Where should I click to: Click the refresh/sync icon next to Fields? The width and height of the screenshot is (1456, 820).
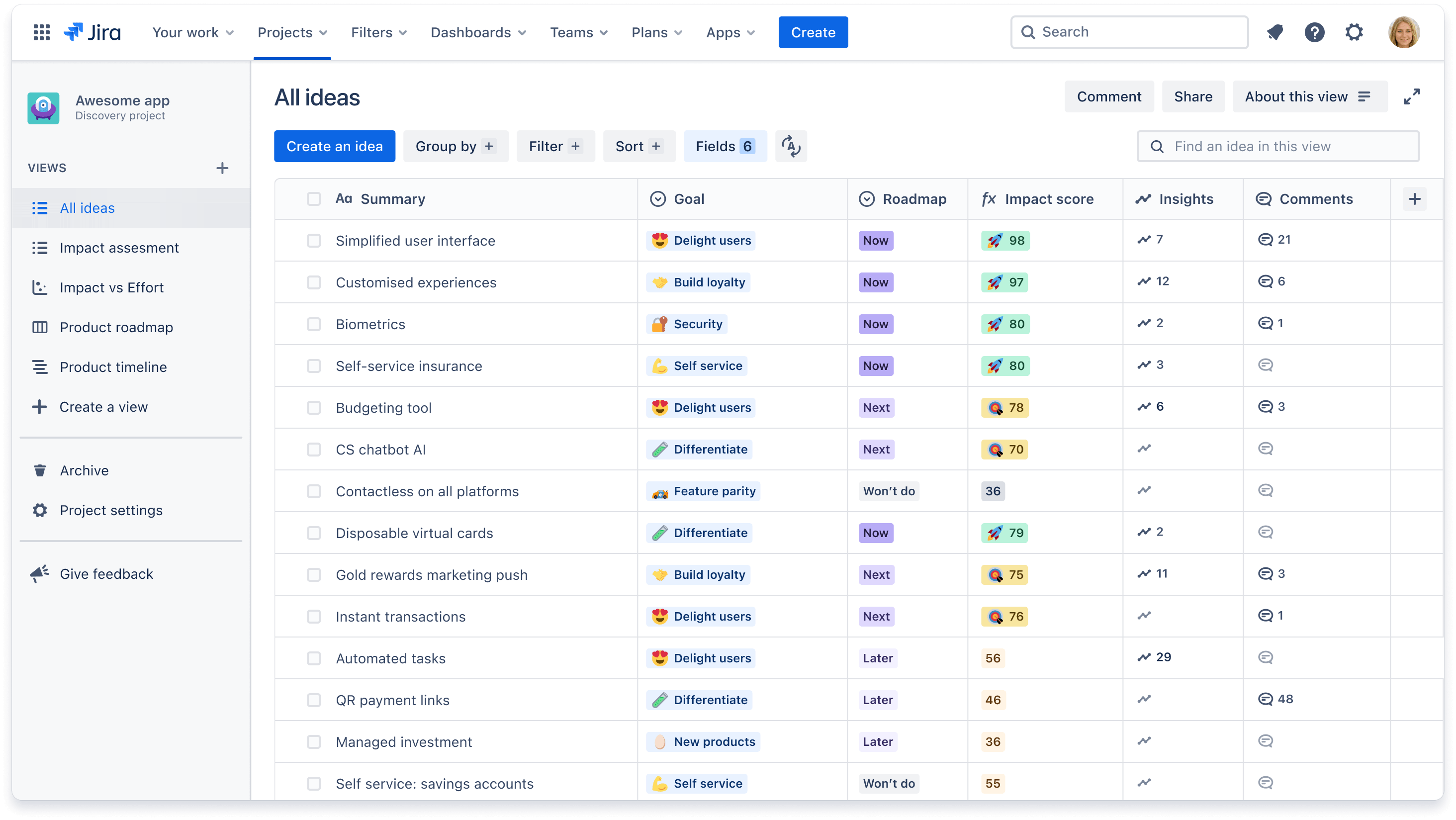coord(790,146)
